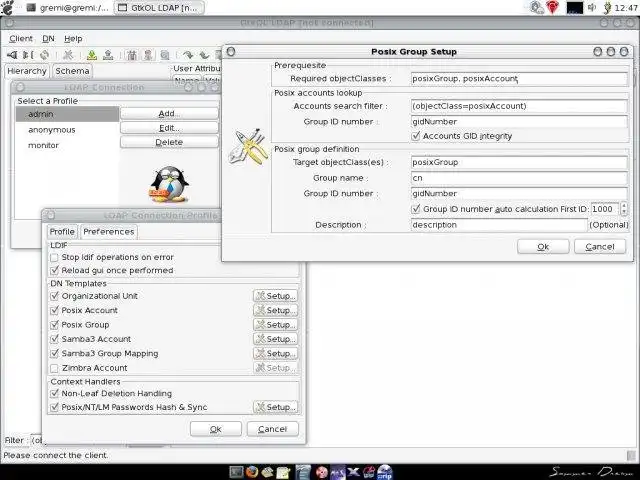Viewport: 640px width, 480px height.
Task: Click the second grayed person toolbar icon
Action: tap(148, 55)
